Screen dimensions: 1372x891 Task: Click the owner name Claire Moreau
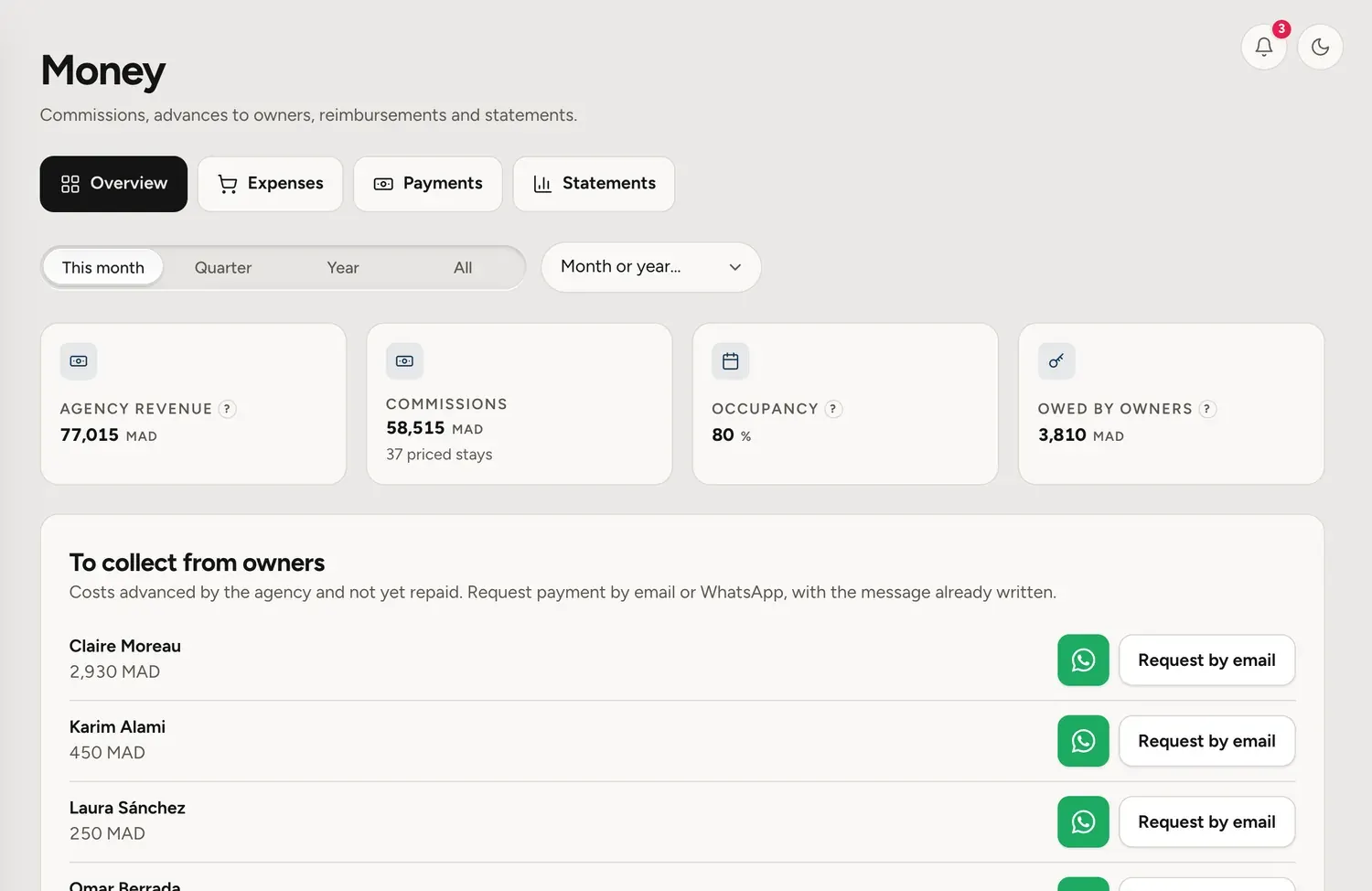(x=125, y=646)
